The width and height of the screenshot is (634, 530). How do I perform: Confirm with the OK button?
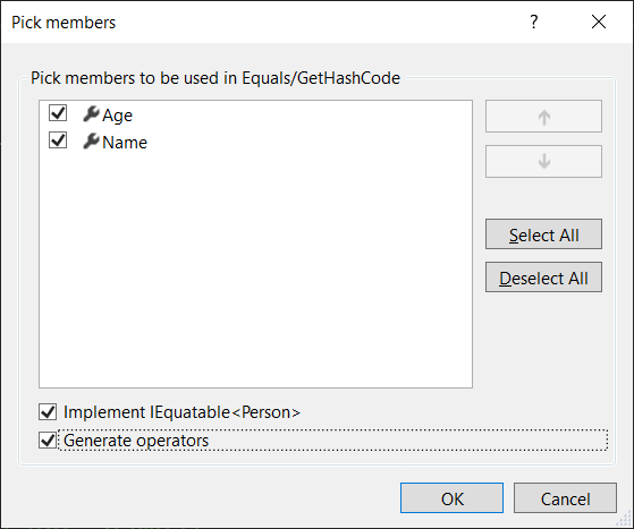point(452,498)
